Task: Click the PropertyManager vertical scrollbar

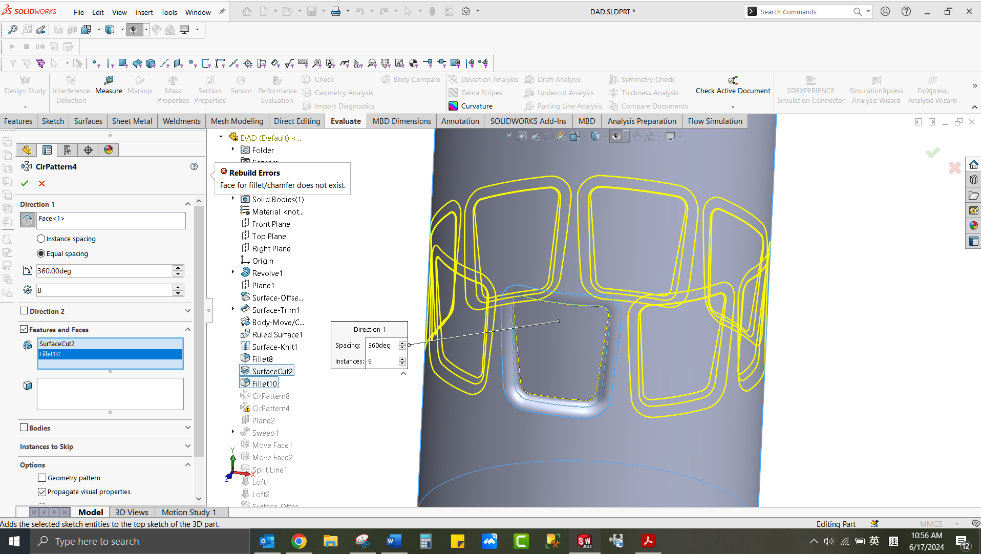Action: coord(199,332)
